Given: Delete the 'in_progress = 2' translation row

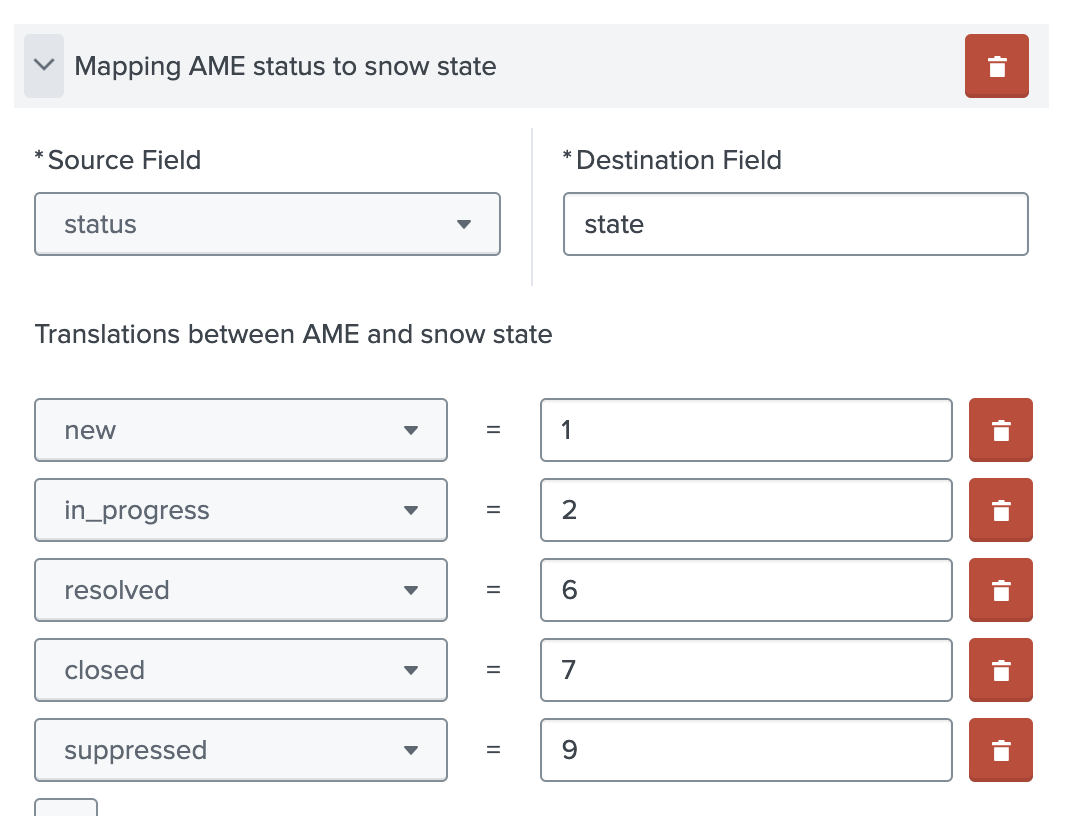Looking at the screenshot, I should click(x=1000, y=510).
